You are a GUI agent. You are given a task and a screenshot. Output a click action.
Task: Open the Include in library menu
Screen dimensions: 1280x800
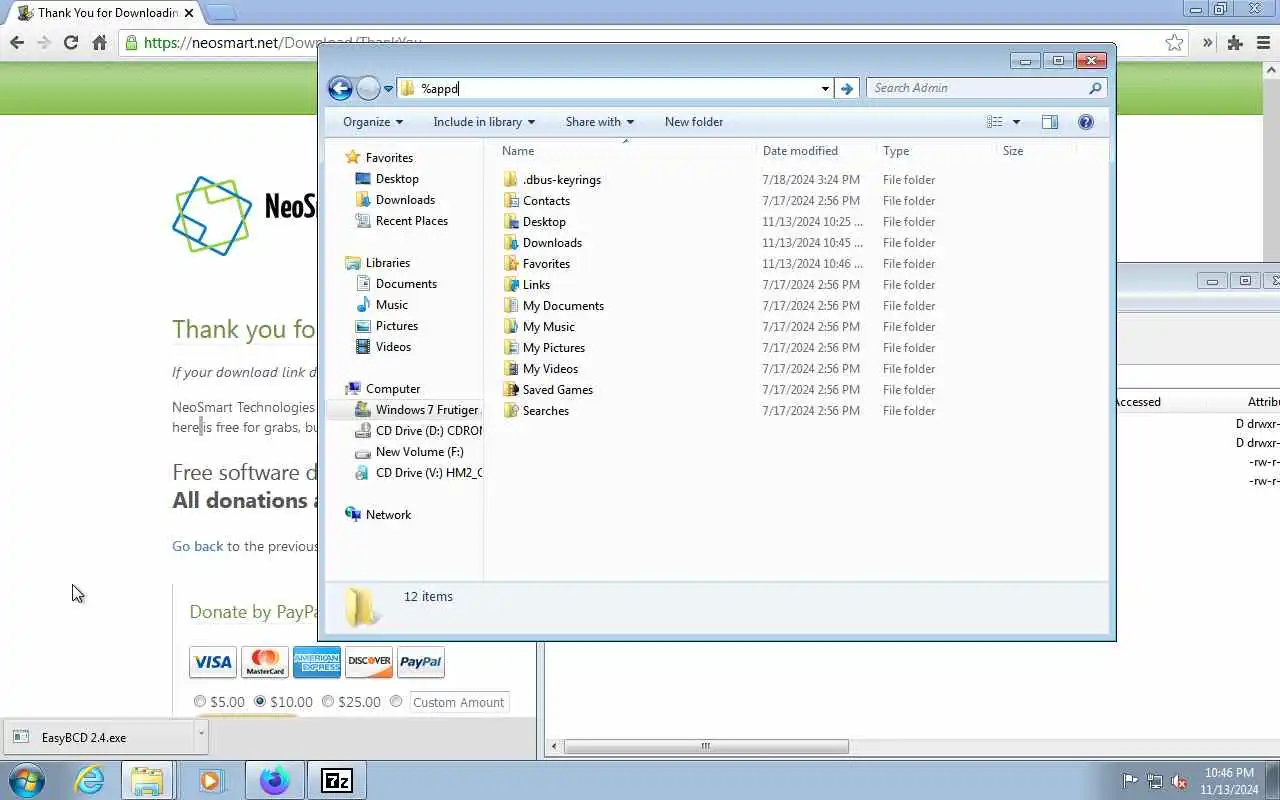484,122
